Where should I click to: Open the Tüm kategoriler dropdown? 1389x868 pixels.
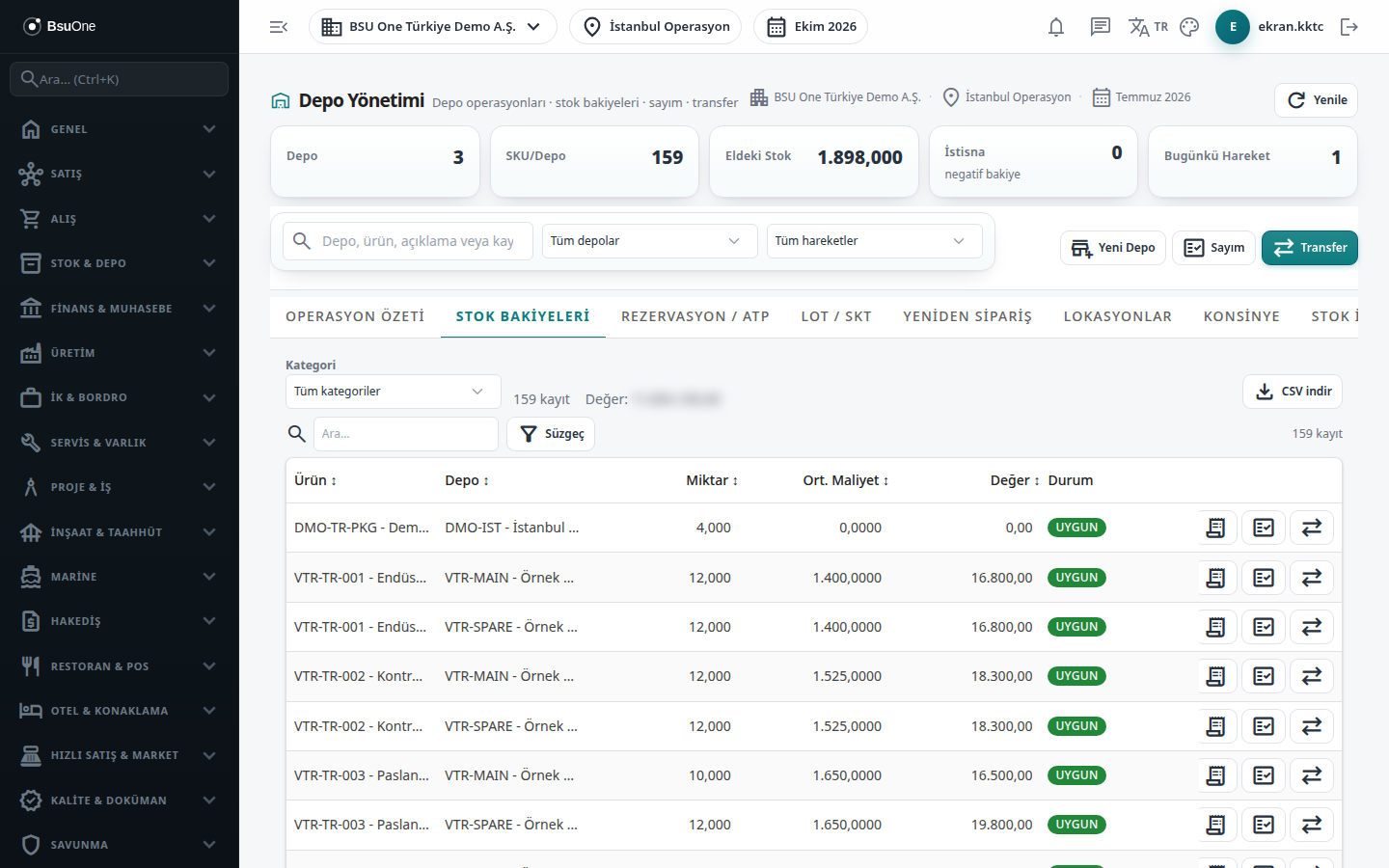coord(393,392)
